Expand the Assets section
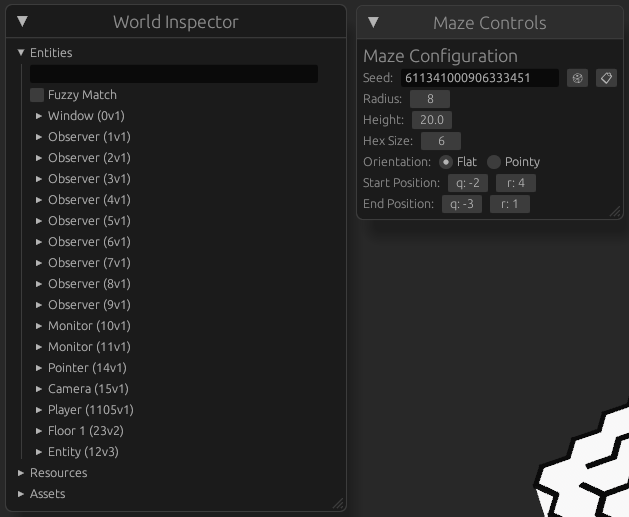This screenshot has width=629, height=517. click(21, 494)
